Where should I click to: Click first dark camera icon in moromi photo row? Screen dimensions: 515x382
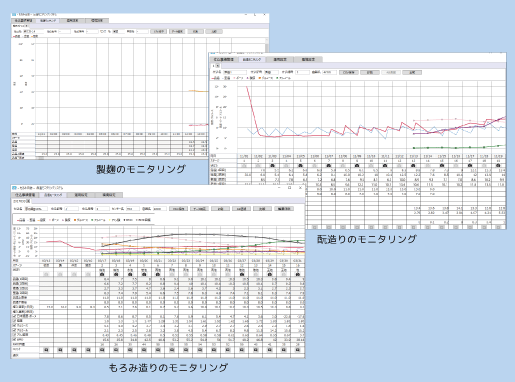click(102, 274)
